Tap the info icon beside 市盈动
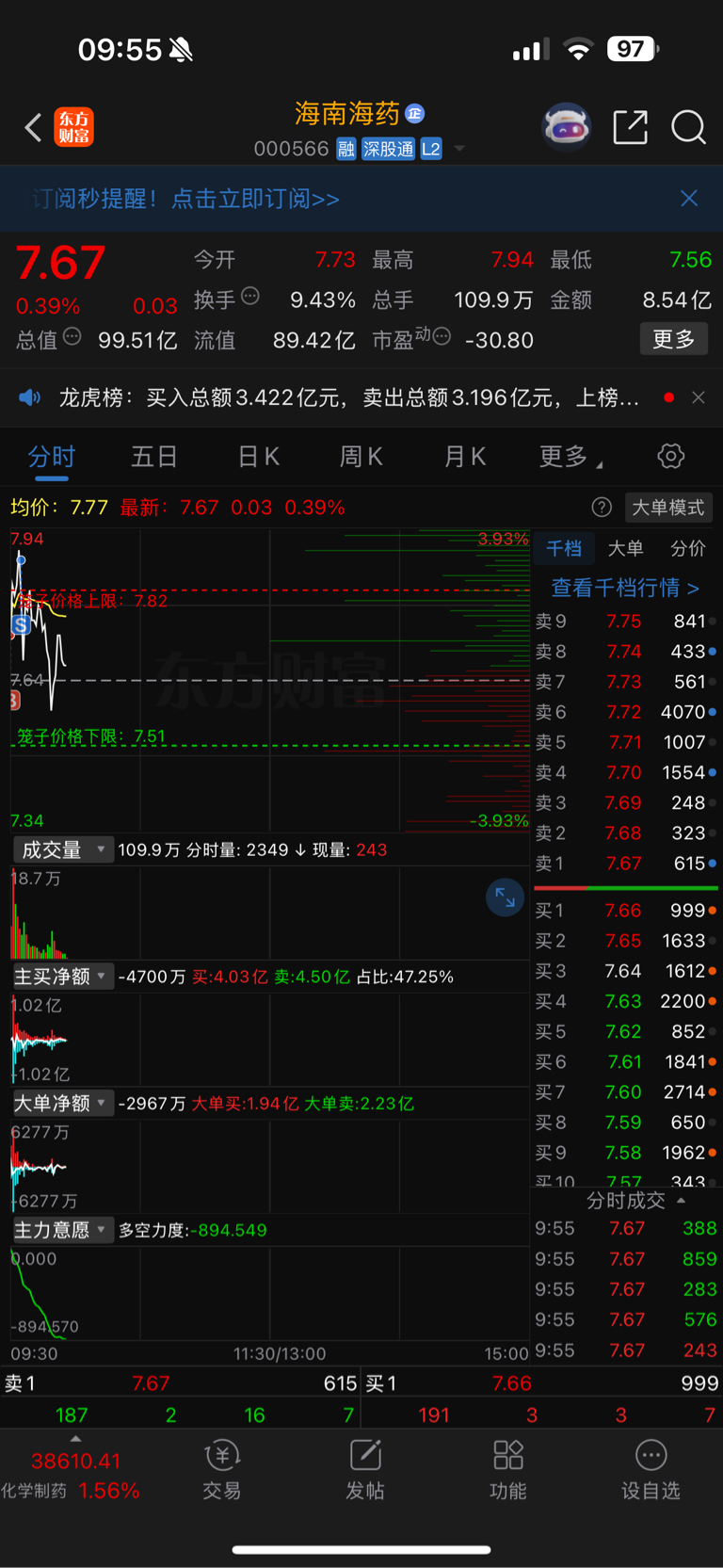Screen dimensions: 723x1568 click(x=442, y=336)
